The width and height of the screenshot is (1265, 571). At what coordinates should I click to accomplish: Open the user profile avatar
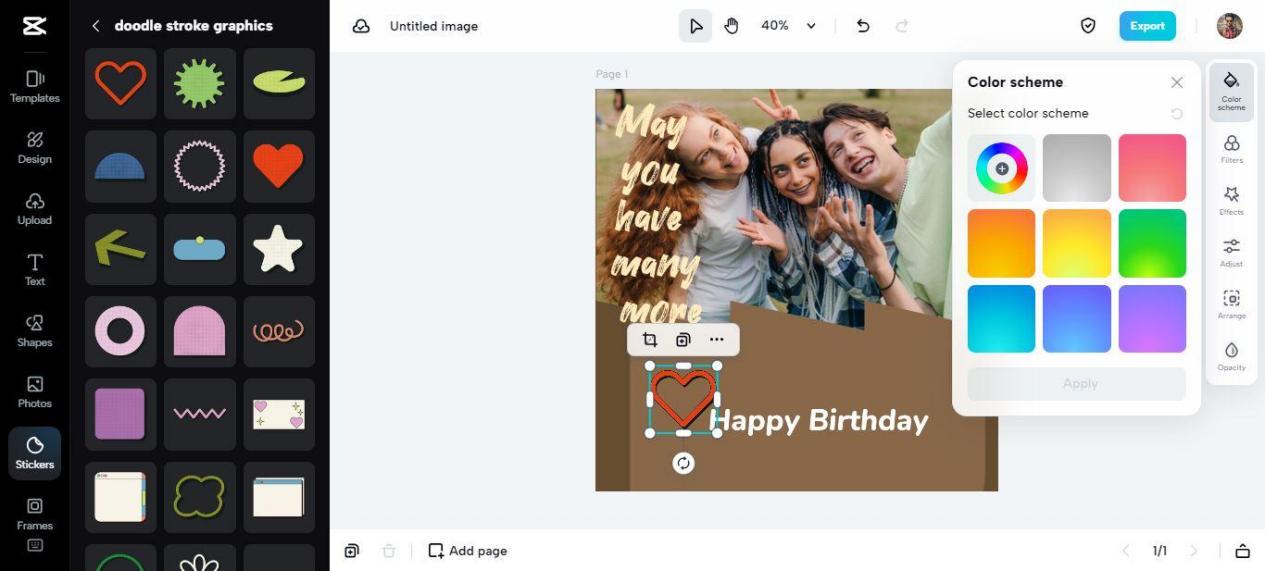pos(1229,26)
